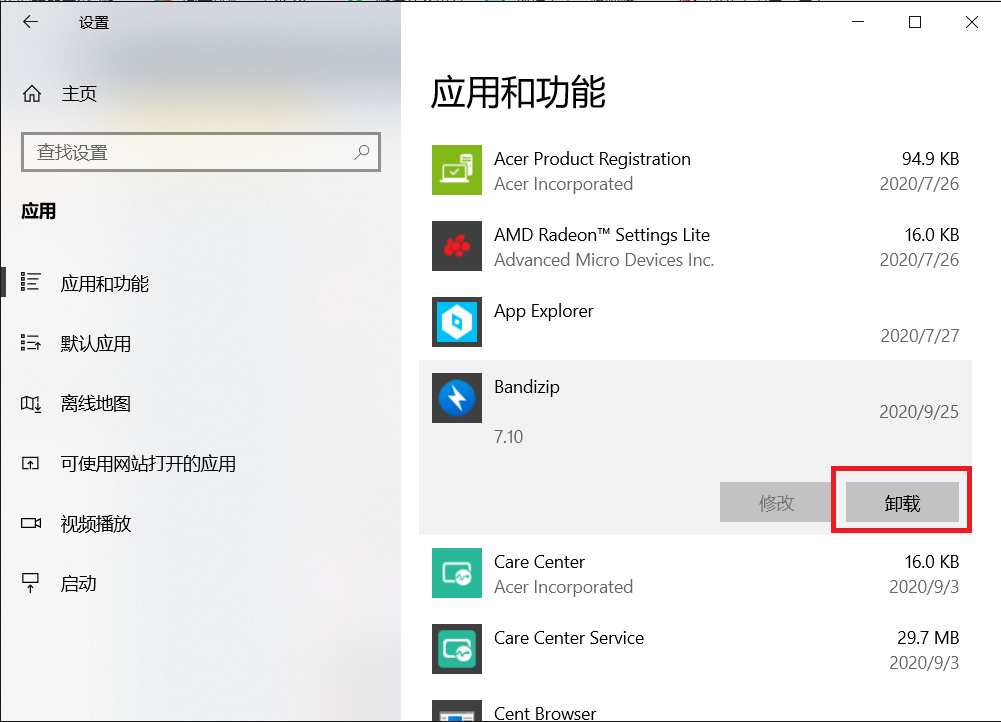The width and height of the screenshot is (1001, 722).
Task: Focus the 查找设置 search field
Action: [200, 152]
